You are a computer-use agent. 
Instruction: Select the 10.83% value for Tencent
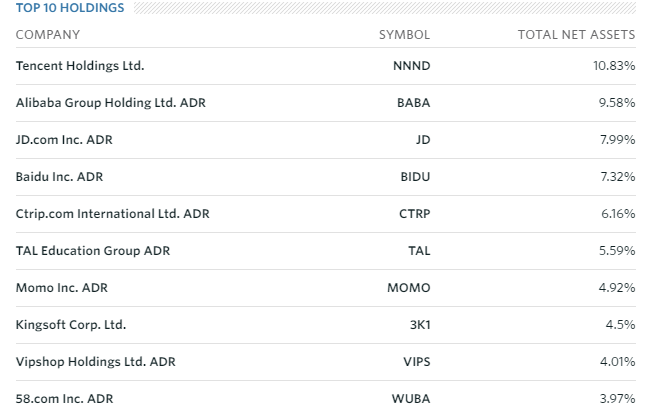pyautogui.click(x=614, y=66)
